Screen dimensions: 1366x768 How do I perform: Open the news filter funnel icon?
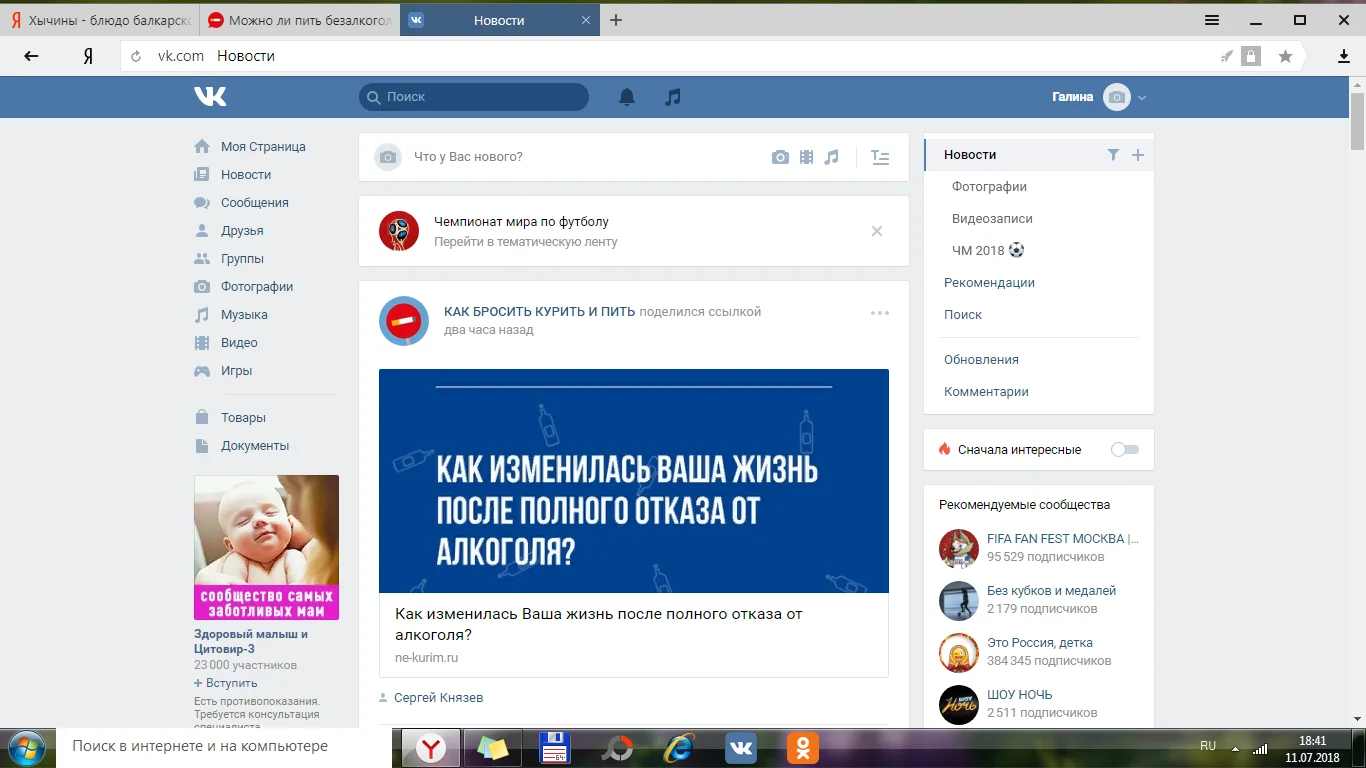tap(1113, 155)
